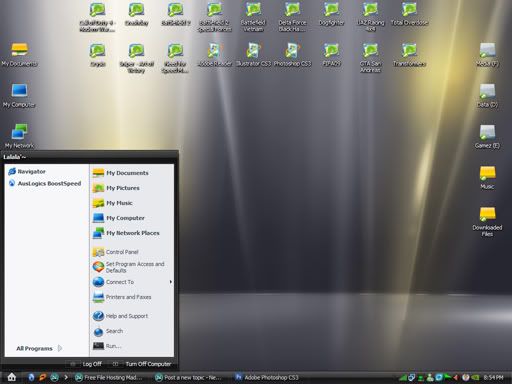Open My Computer in the Start menu

(x=132, y=218)
